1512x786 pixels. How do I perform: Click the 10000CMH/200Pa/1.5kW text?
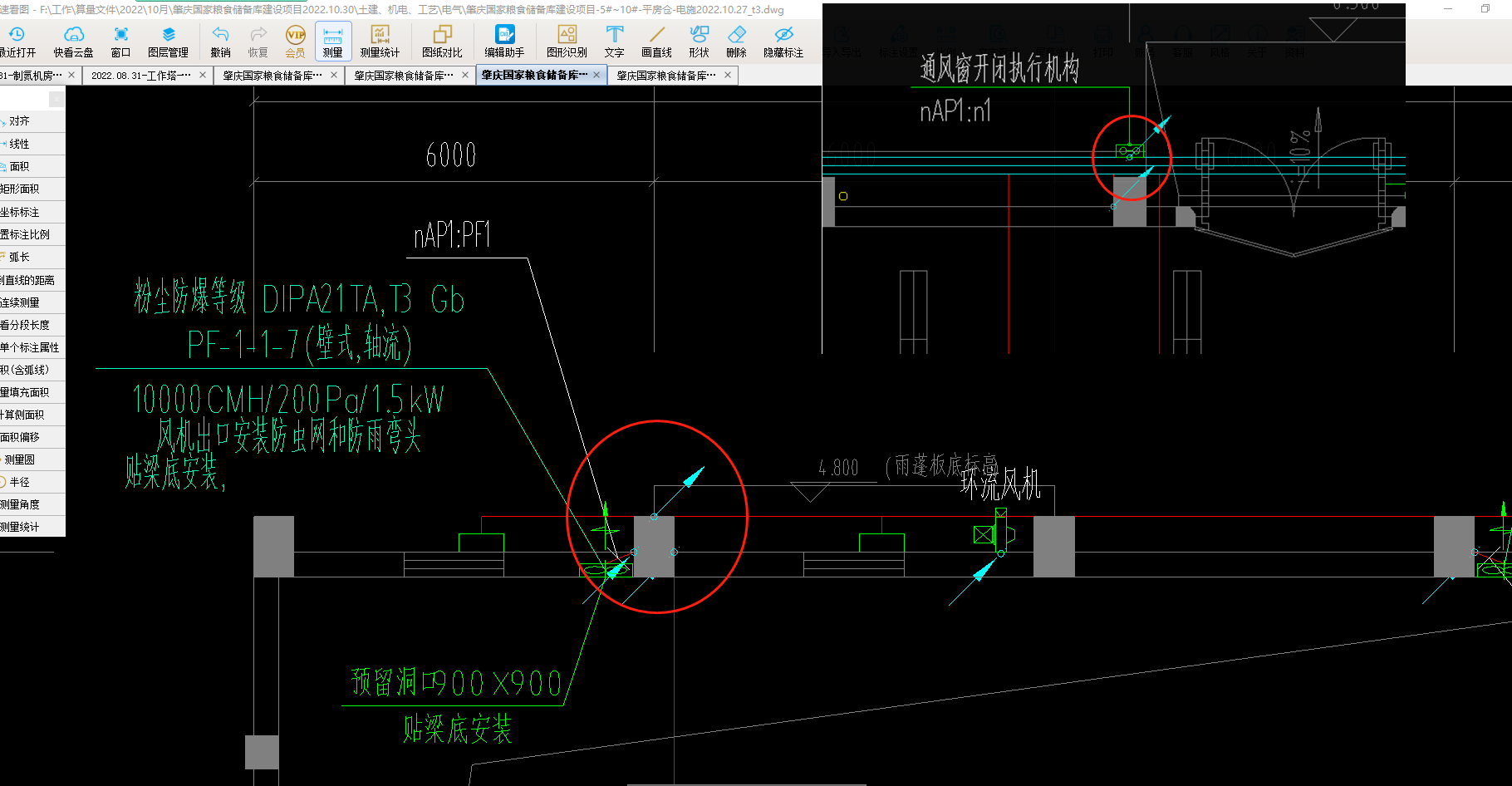tap(288, 400)
